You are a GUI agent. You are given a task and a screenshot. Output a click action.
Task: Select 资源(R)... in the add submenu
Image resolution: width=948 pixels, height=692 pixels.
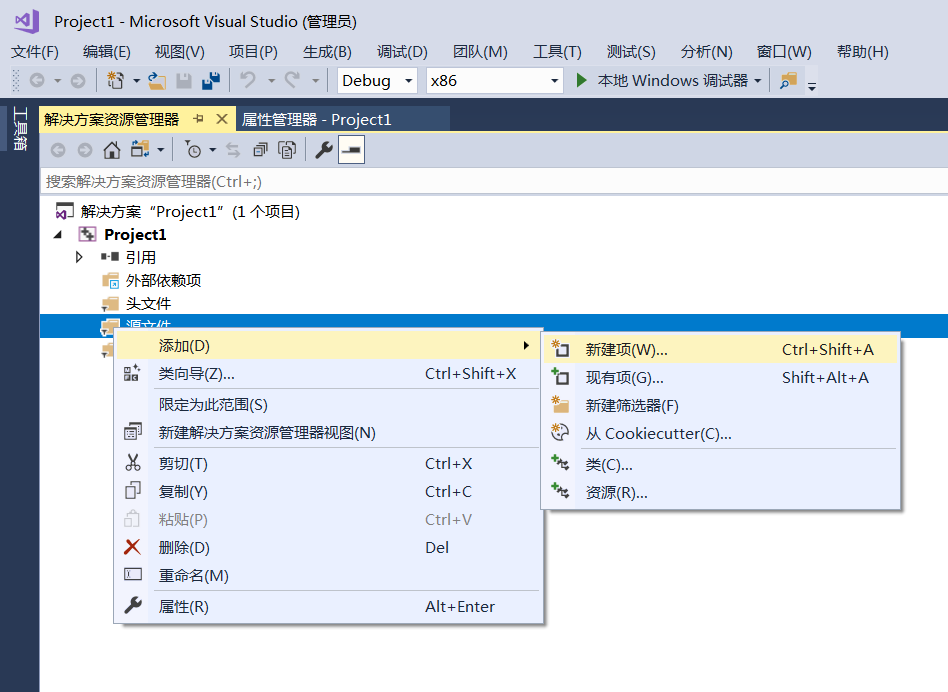click(x=721, y=493)
